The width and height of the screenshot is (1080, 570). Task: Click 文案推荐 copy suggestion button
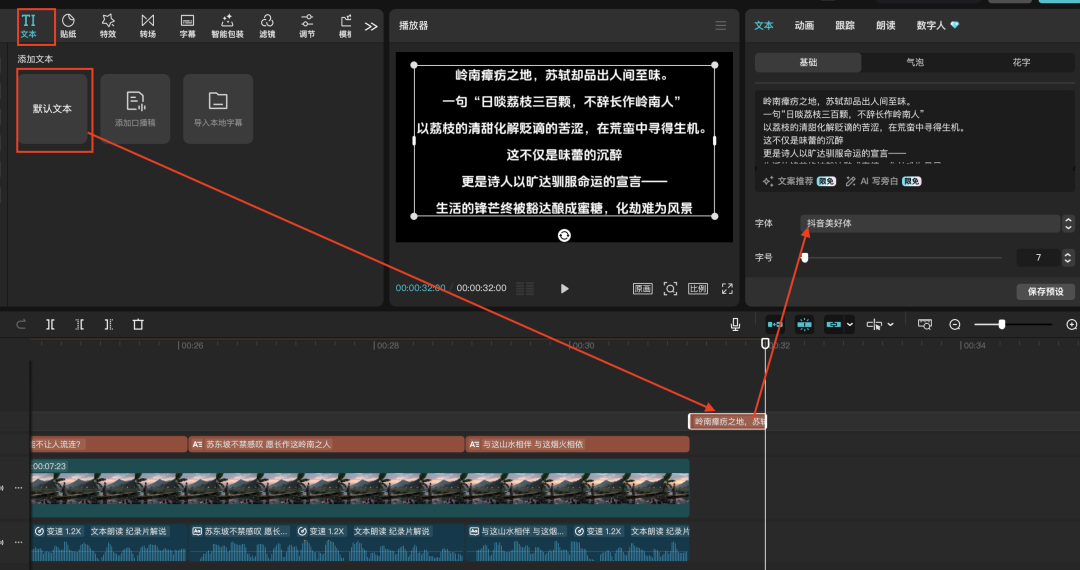pos(799,181)
